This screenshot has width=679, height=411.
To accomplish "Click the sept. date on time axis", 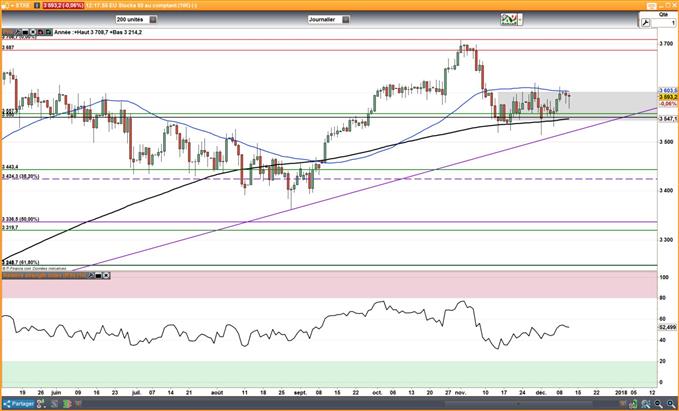I will pyautogui.click(x=300, y=392).
